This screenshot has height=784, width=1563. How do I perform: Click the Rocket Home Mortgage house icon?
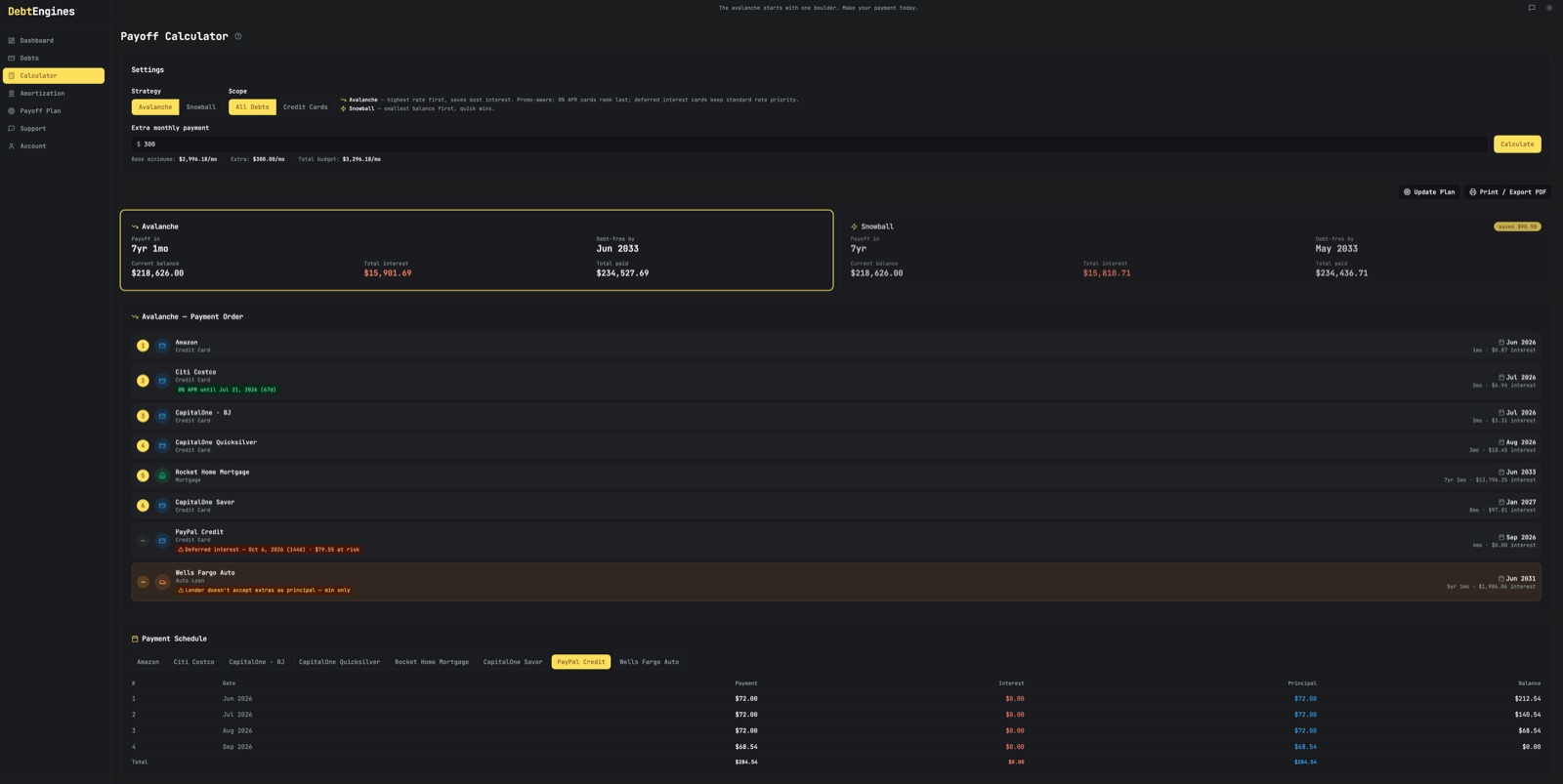(162, 475)
